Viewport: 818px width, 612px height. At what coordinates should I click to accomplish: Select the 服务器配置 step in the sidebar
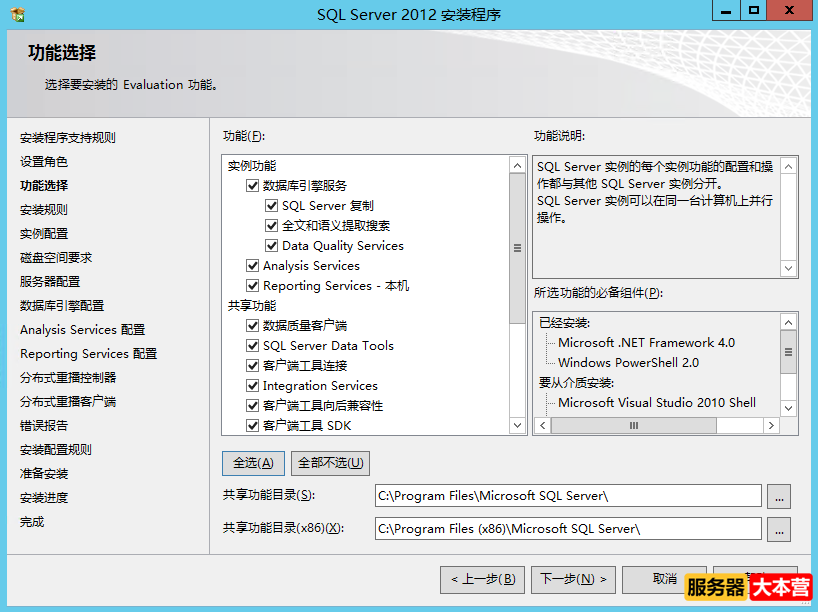50,282
